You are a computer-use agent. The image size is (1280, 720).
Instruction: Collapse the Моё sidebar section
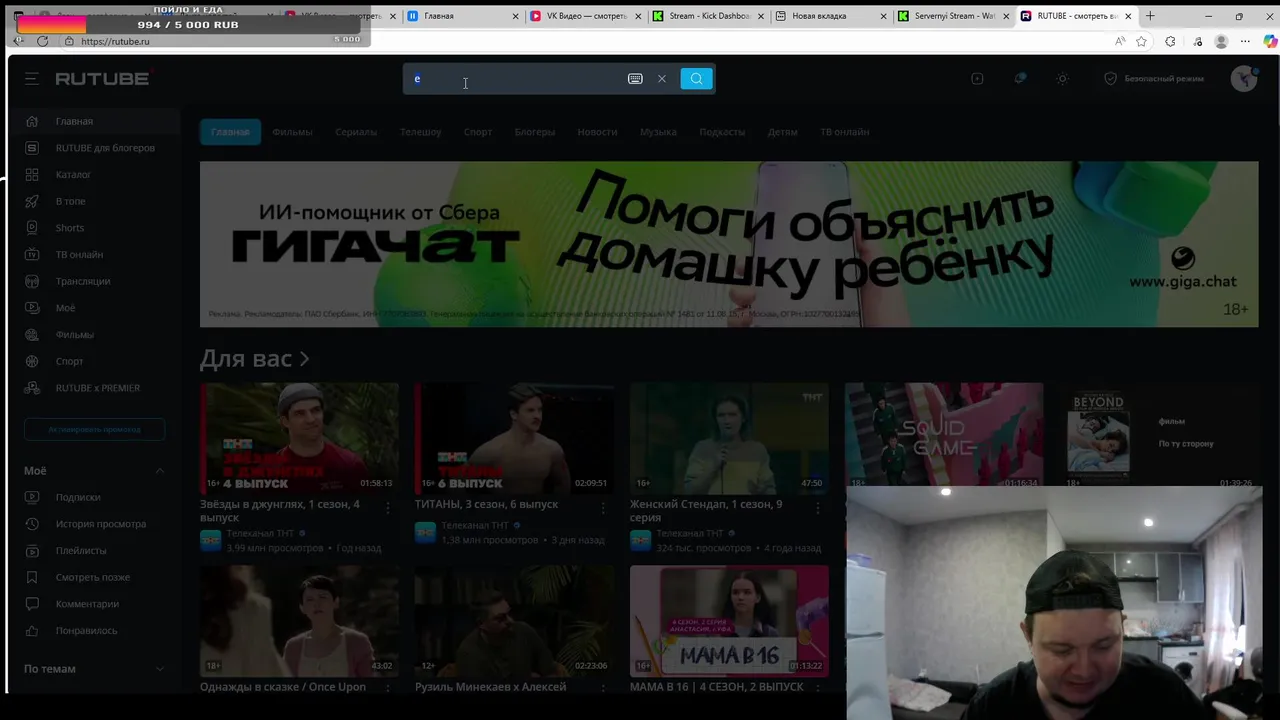point(159,471)
